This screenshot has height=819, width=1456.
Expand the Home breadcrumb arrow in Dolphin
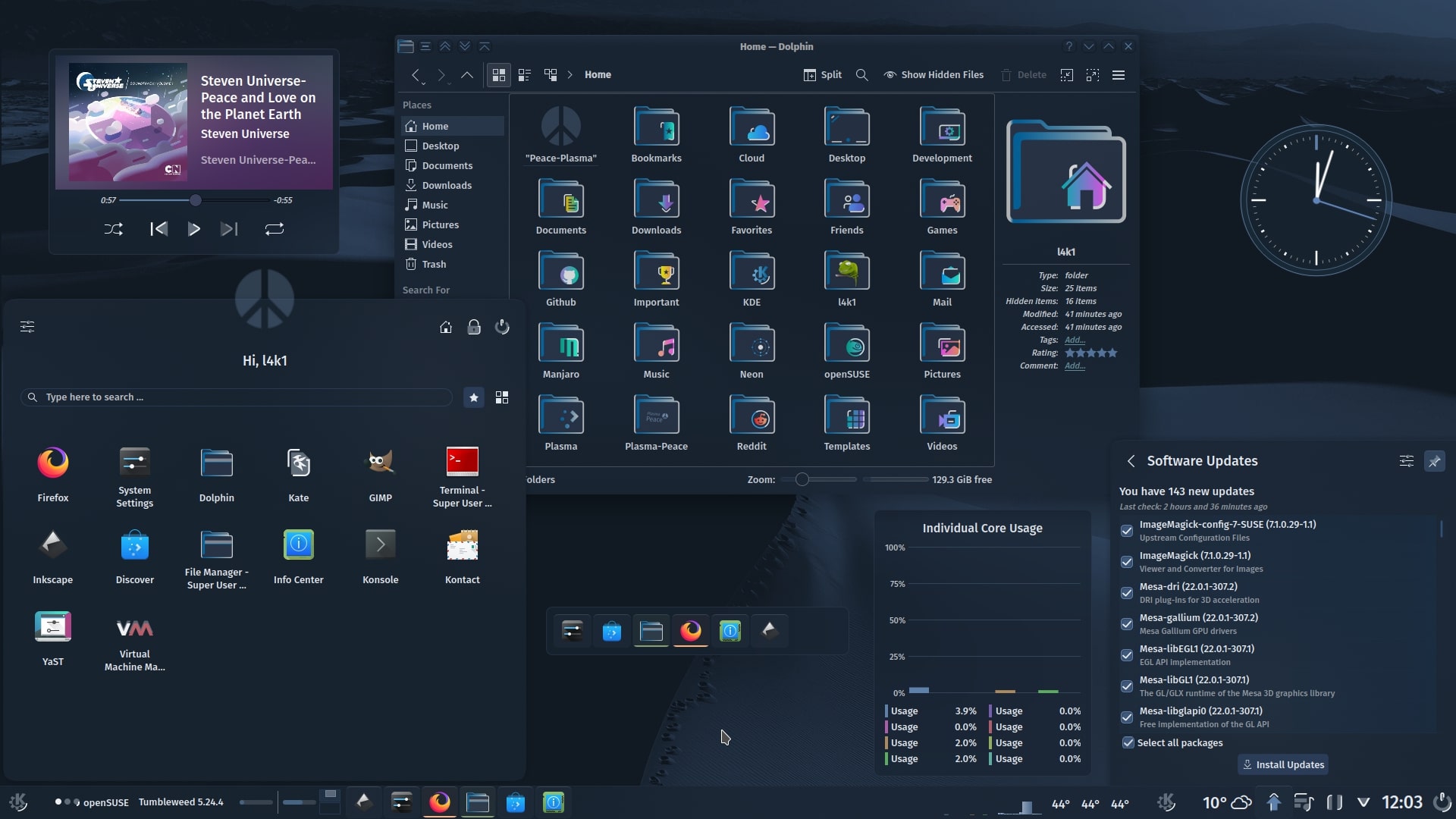tap(570, 75)
